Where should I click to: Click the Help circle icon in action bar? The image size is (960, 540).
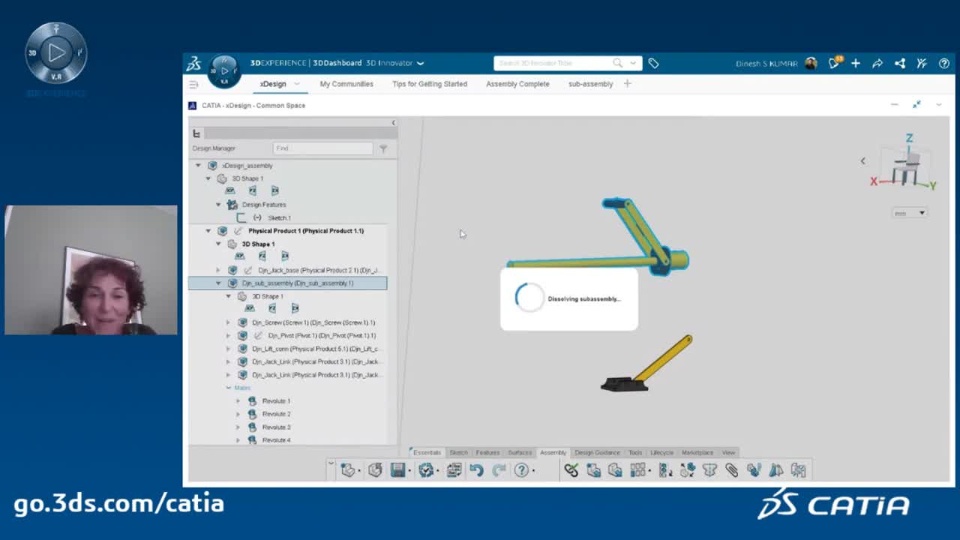521,470
